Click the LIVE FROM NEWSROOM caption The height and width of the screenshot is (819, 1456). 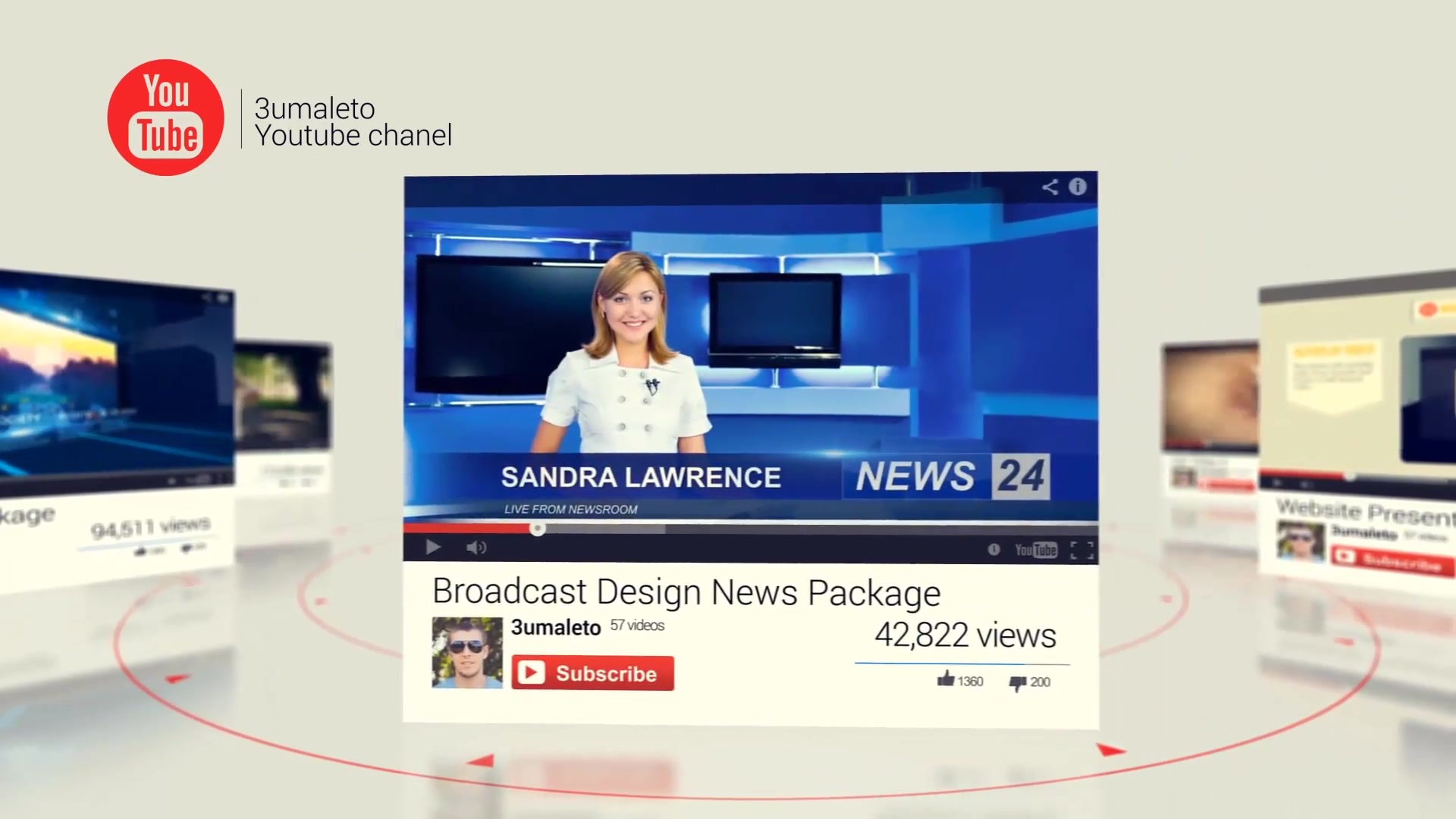coord(571,510)
